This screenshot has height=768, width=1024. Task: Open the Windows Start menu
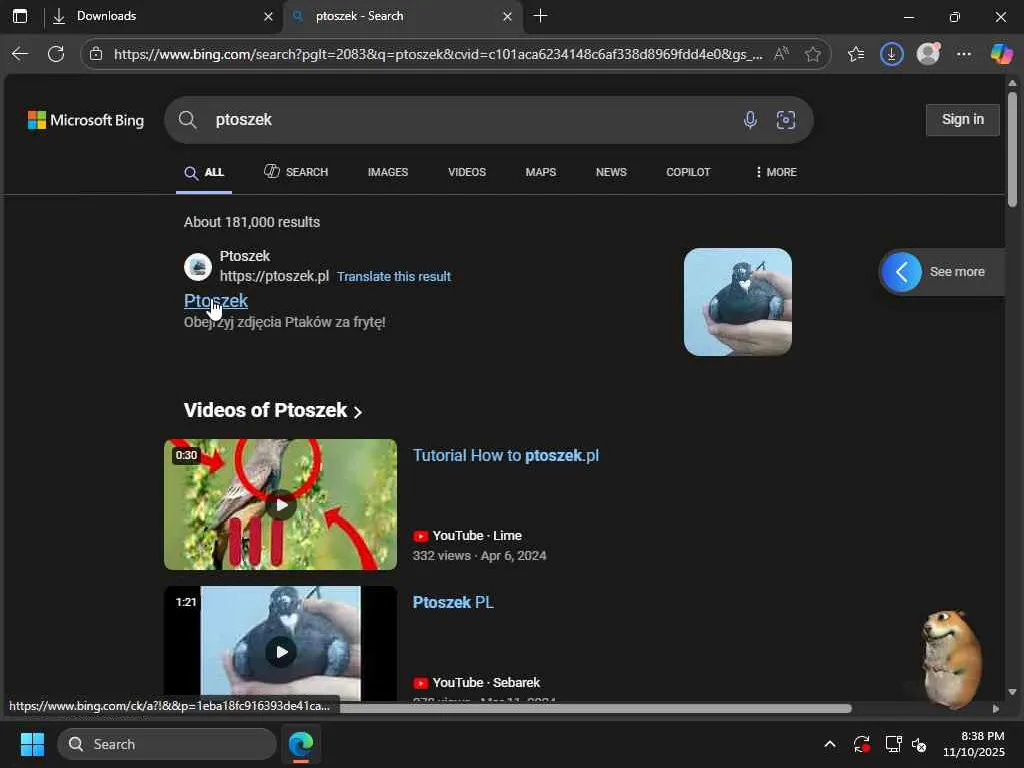33,744
